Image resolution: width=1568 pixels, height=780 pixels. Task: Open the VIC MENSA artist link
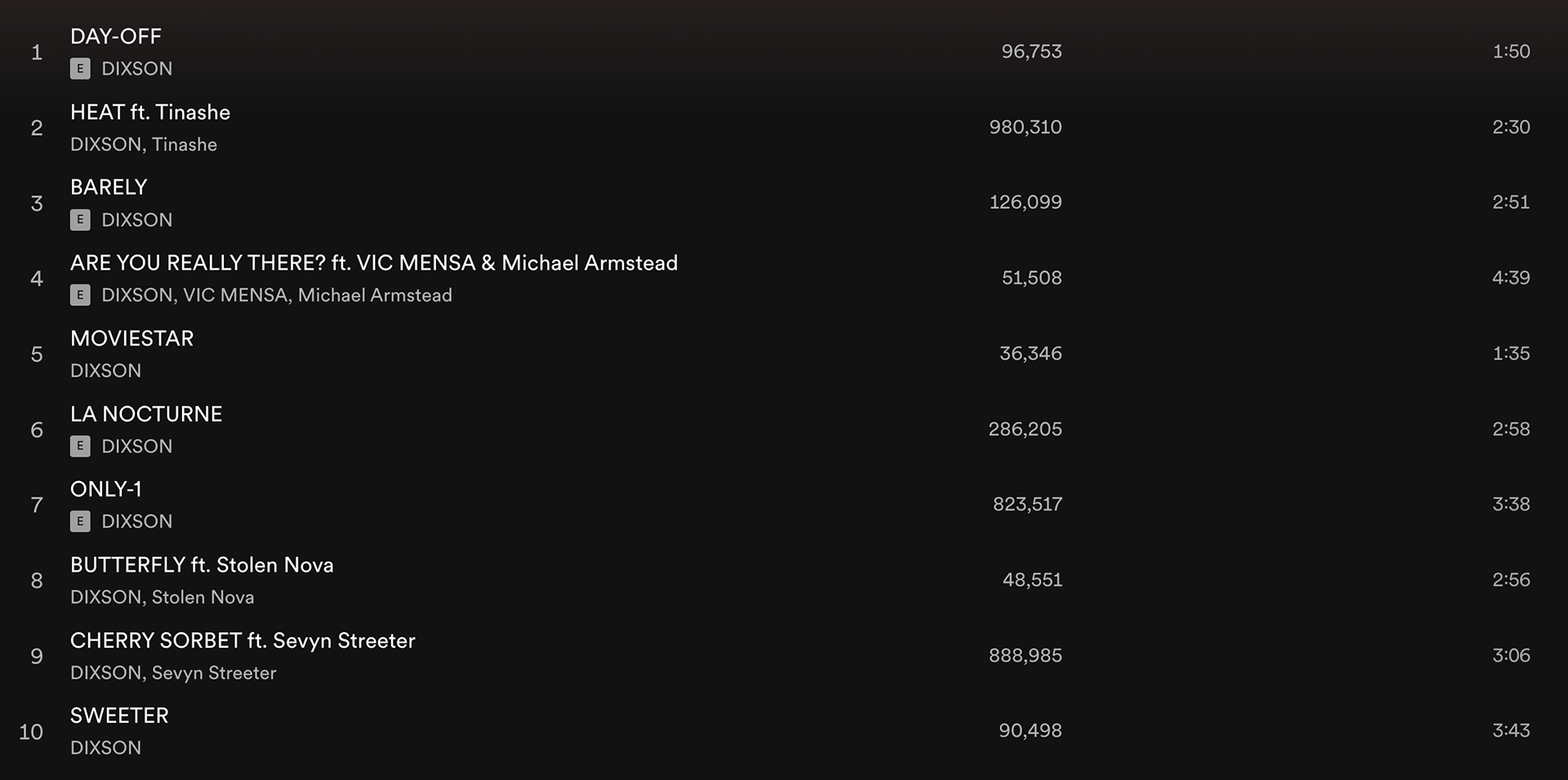235,295
